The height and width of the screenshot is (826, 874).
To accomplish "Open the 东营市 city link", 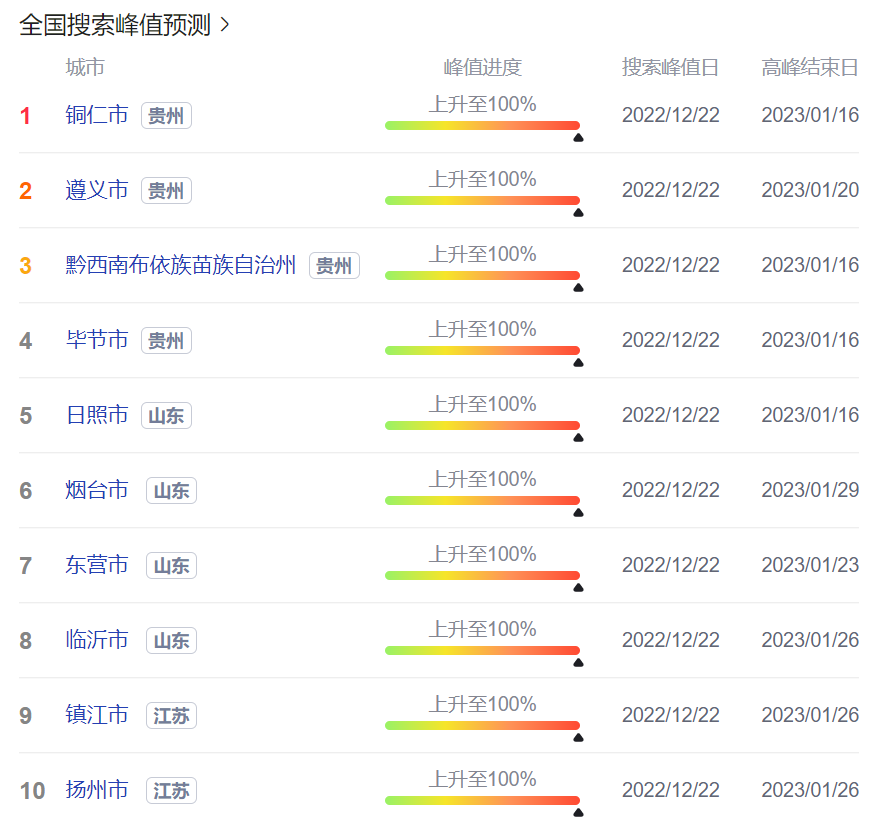I will 97,565.
